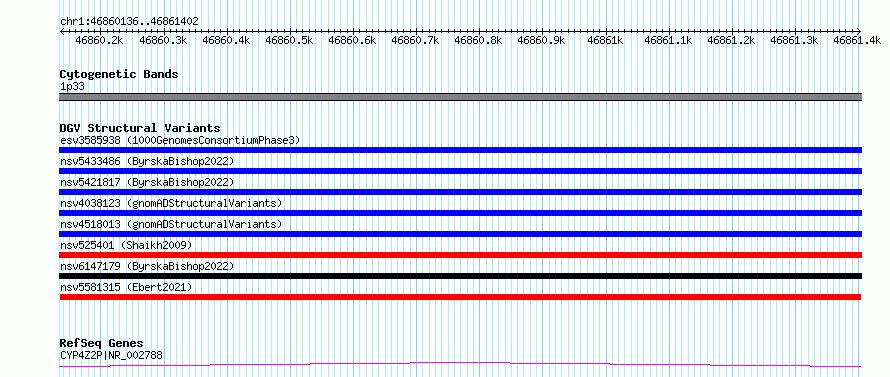890x377 pixels.
Task: Click the black nsv6147179 variant bar
Action: pos(460,276)
